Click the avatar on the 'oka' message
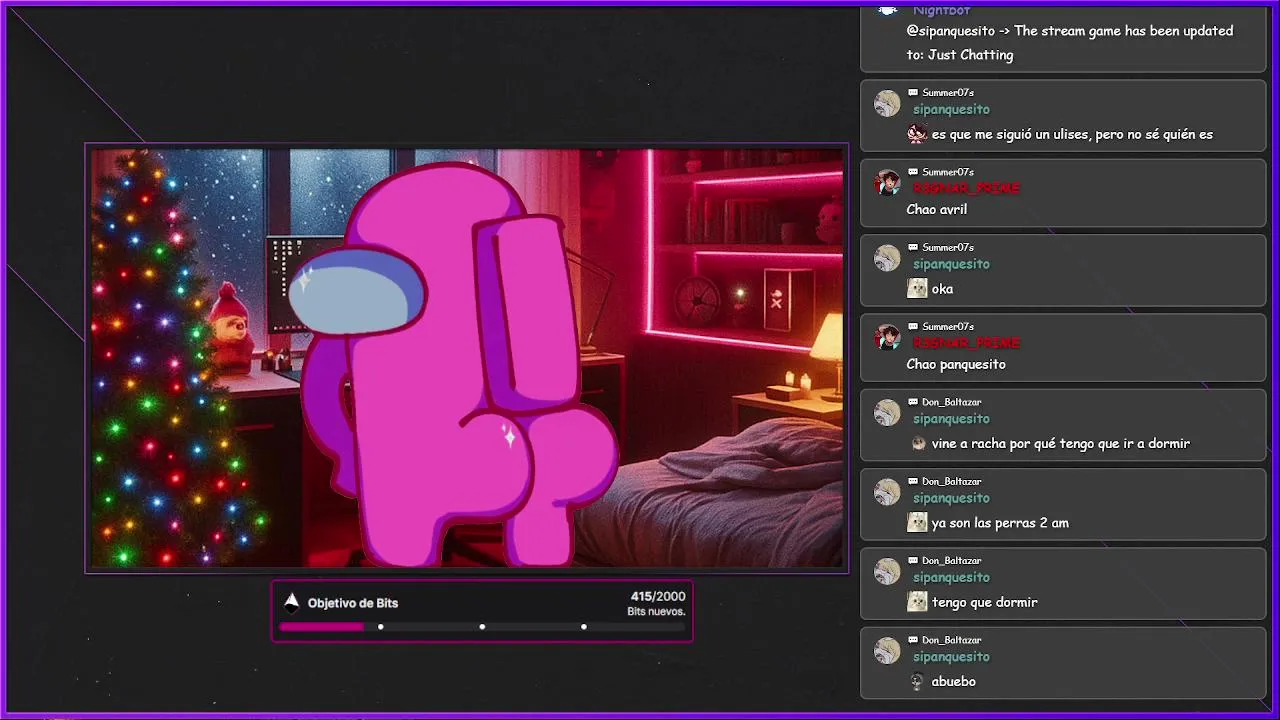This screenshot has width=1280, height=720. (887, 258)
